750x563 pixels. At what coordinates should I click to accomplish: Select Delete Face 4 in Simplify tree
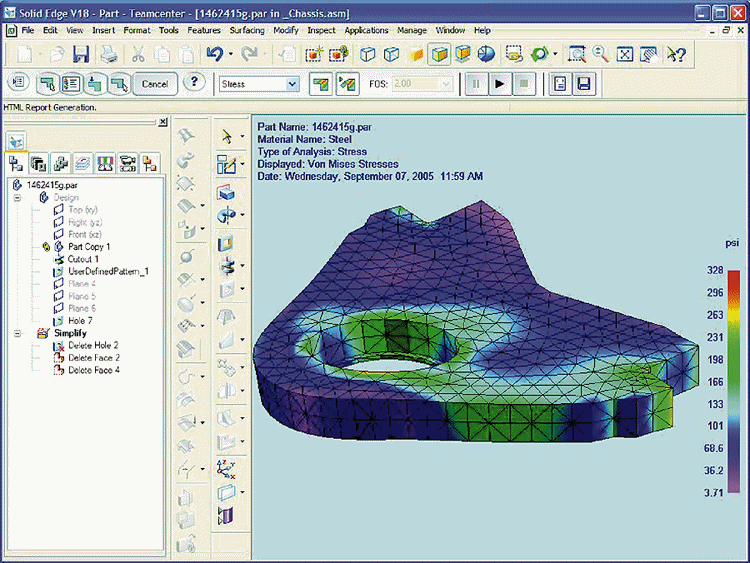(94, 370)
